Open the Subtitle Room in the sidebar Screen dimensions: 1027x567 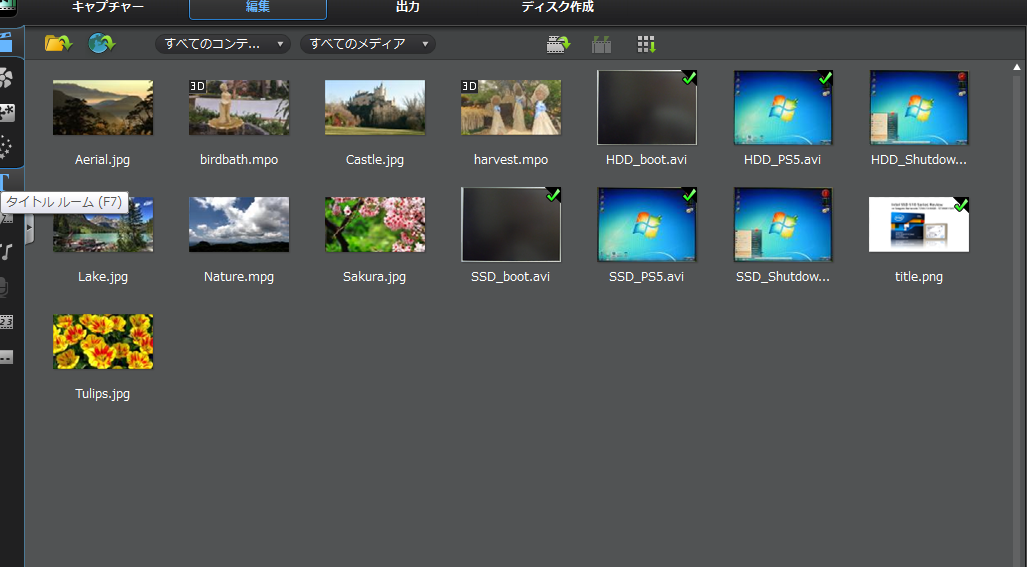coord(6,357)
